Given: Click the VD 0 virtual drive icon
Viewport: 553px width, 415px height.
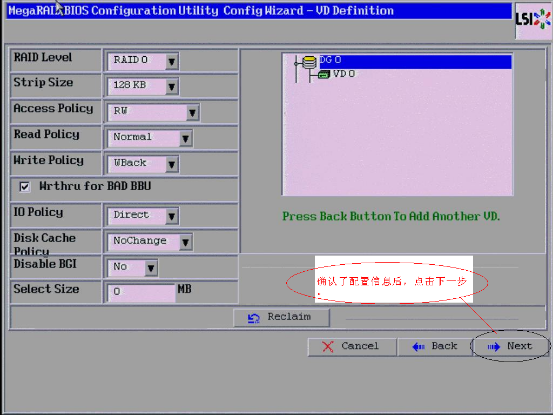Looking at the screenshot, I should point(324,74).
